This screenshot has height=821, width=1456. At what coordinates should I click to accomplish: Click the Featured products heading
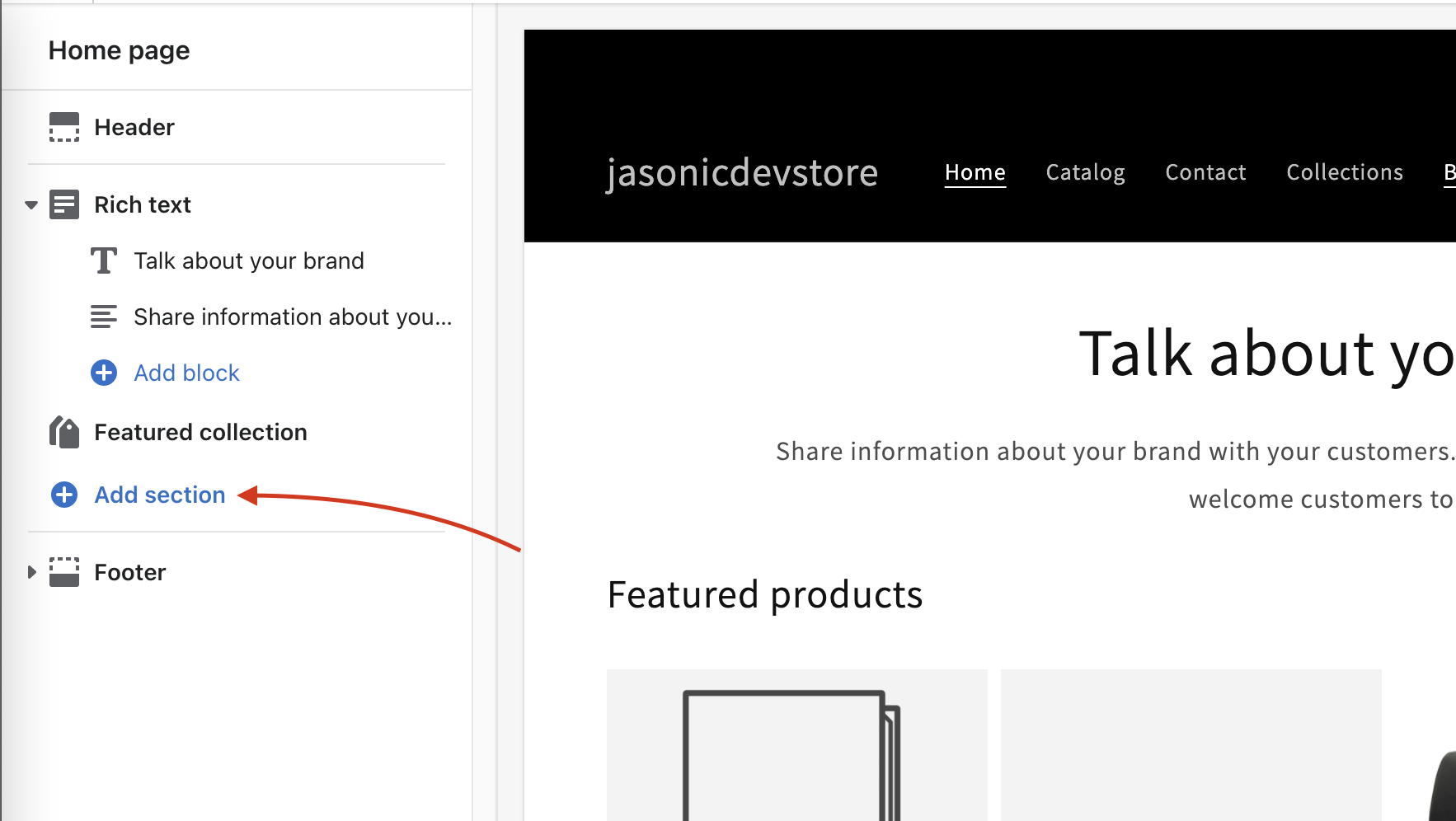tap(765, 594)
